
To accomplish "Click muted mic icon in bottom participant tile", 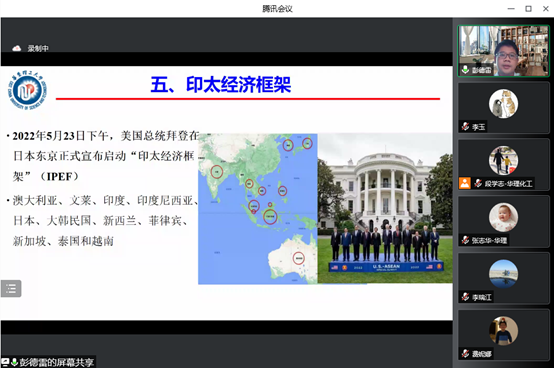I will coord(465,353).
